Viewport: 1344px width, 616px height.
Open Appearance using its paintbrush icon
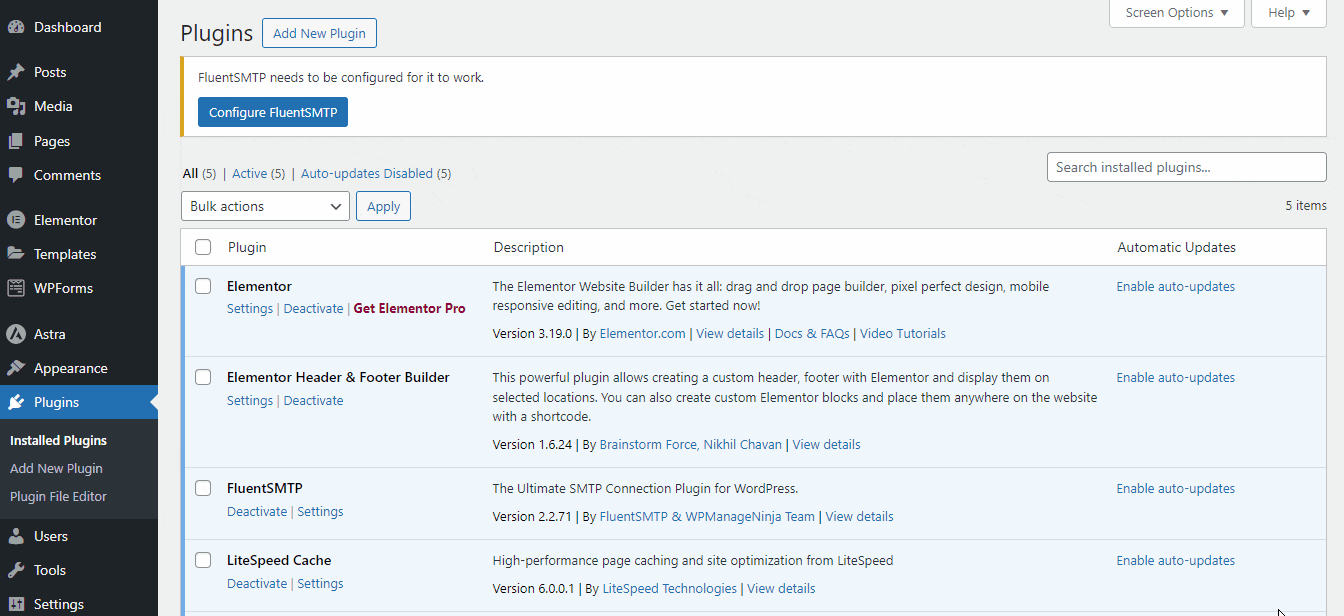pyautogui.click(x=17, y=367)
